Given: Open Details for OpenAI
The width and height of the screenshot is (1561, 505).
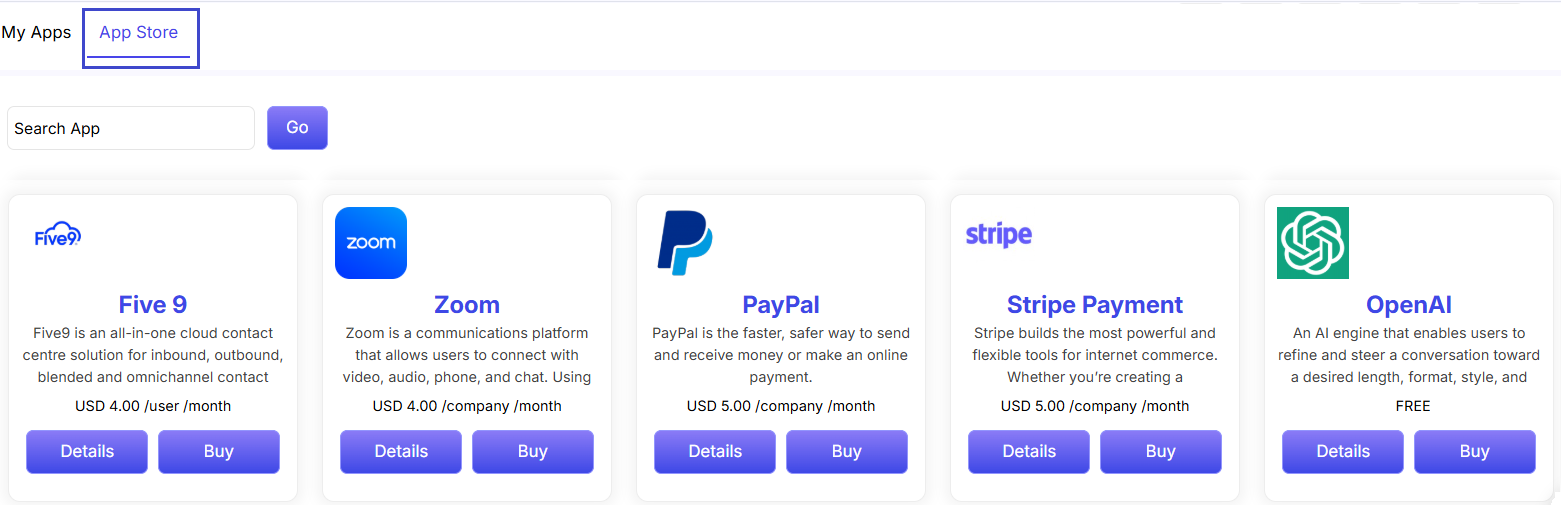Looking at the screenshot, I should coord(1343,452).
